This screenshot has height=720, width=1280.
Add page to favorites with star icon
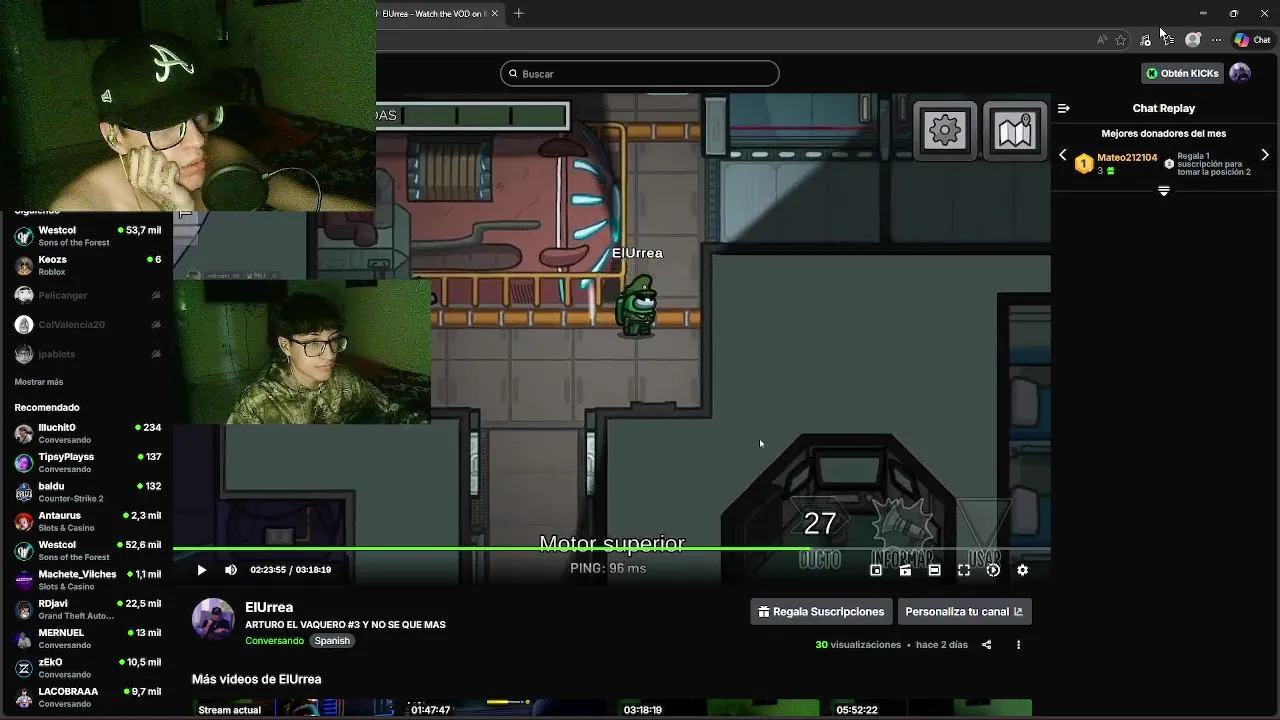[x=1121, y=40]
